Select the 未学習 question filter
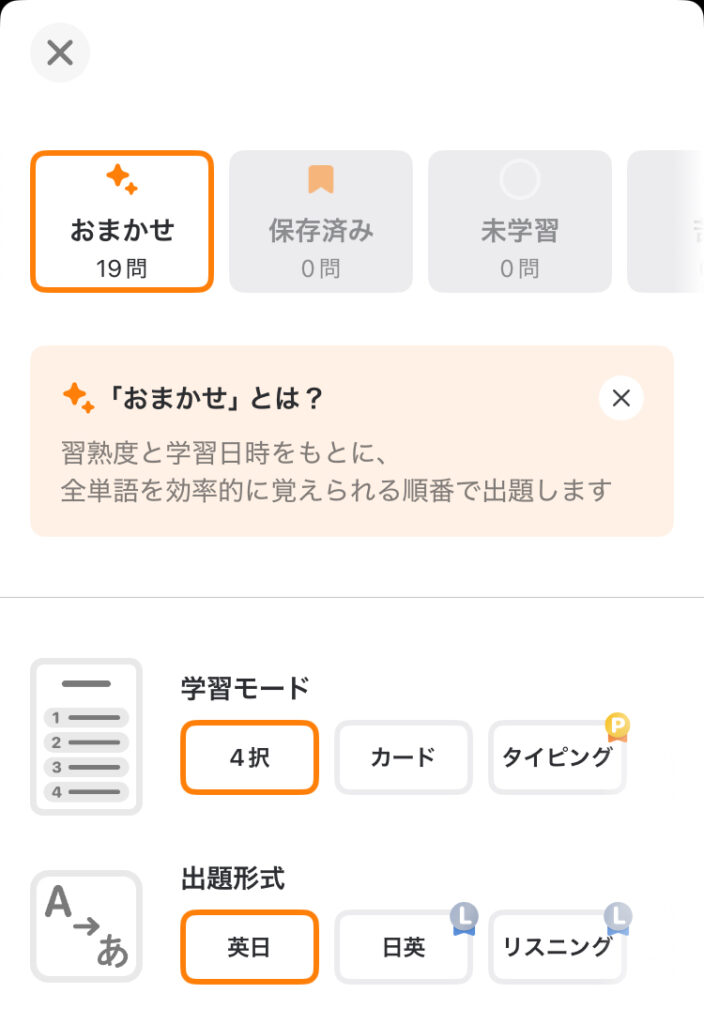 point(519,220)
